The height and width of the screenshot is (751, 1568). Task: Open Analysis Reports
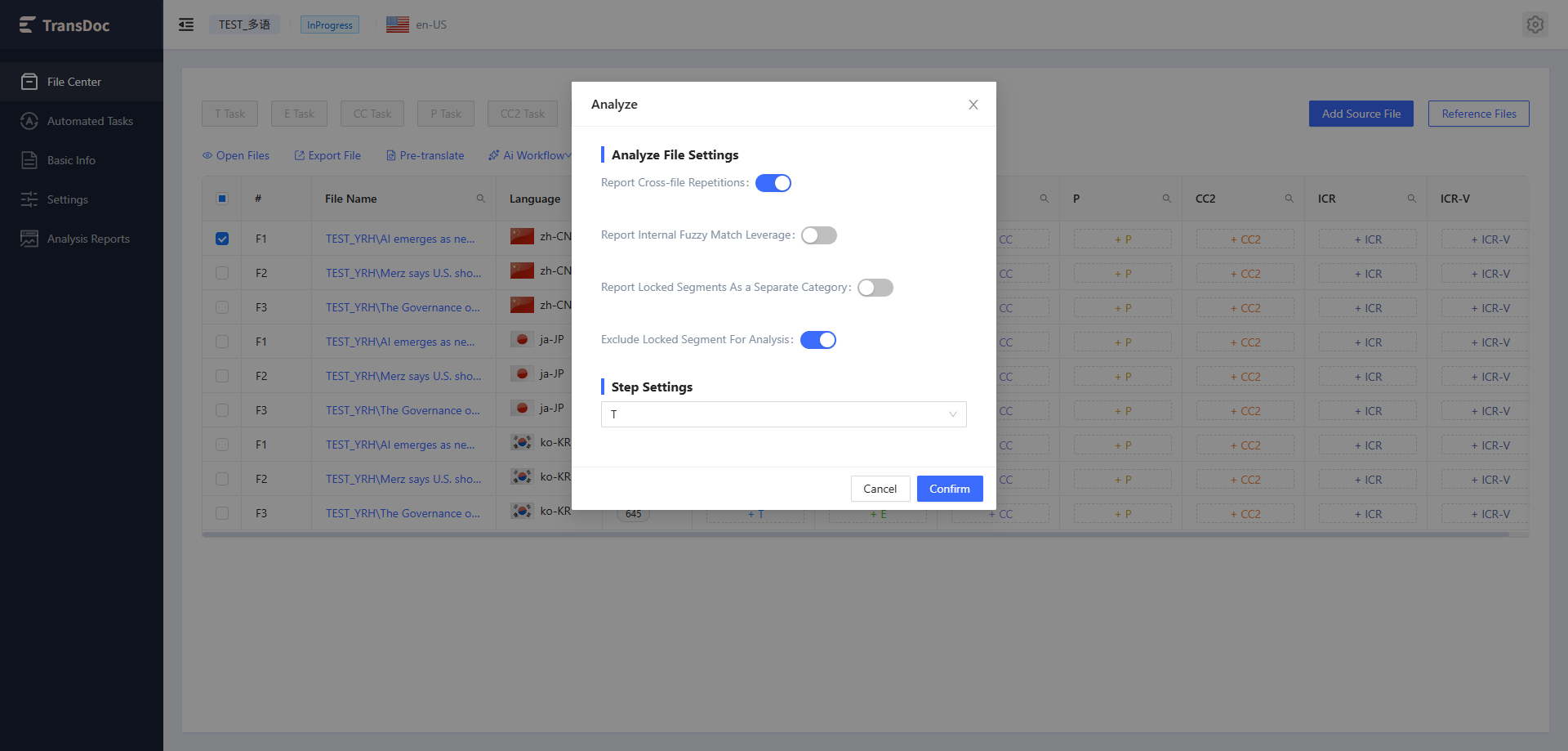pos(82,239)
